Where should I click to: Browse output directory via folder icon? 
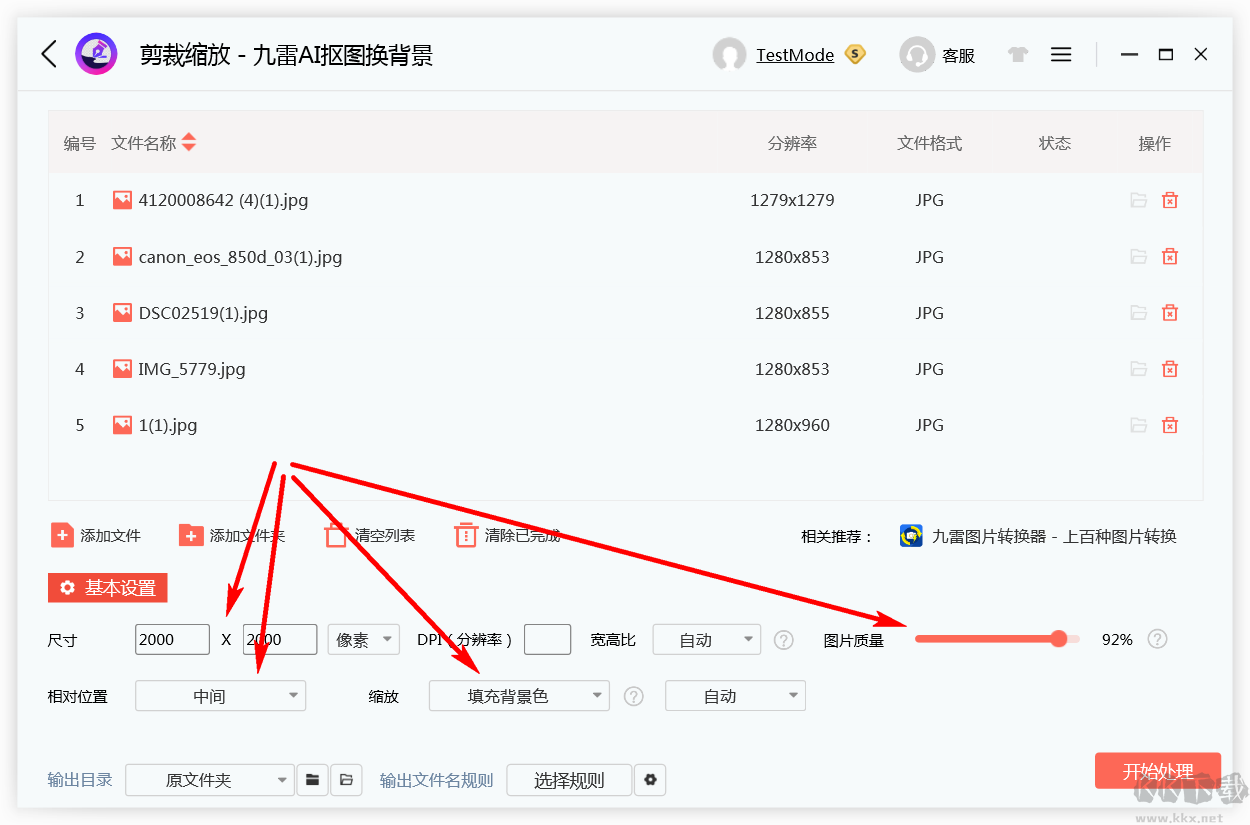click(x=313, y=780)
